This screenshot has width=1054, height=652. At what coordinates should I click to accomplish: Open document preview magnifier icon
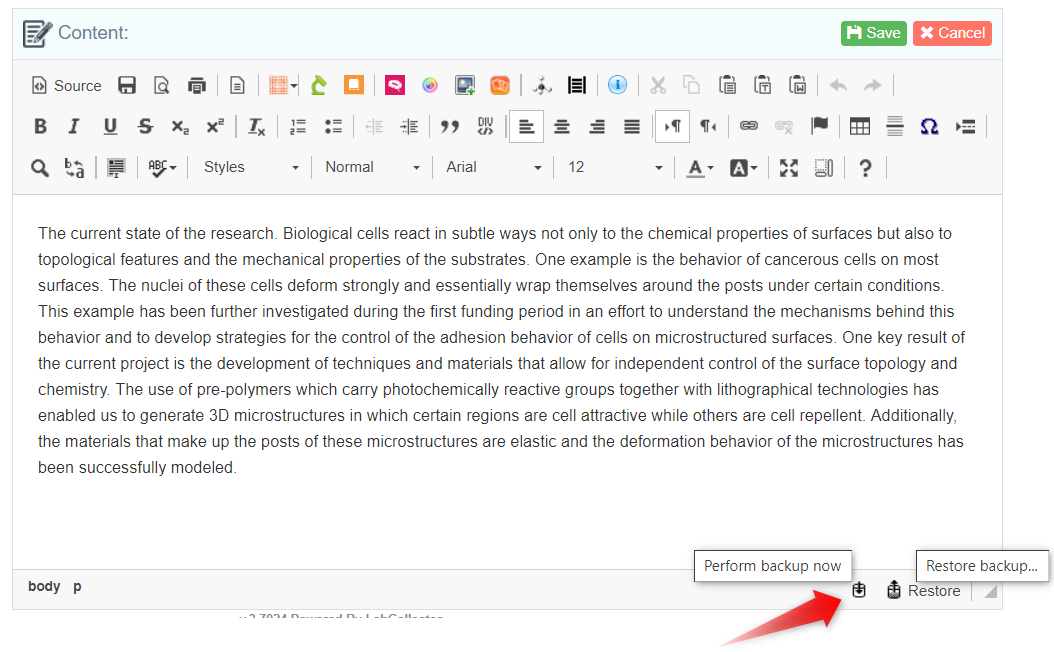click(161, 85)
